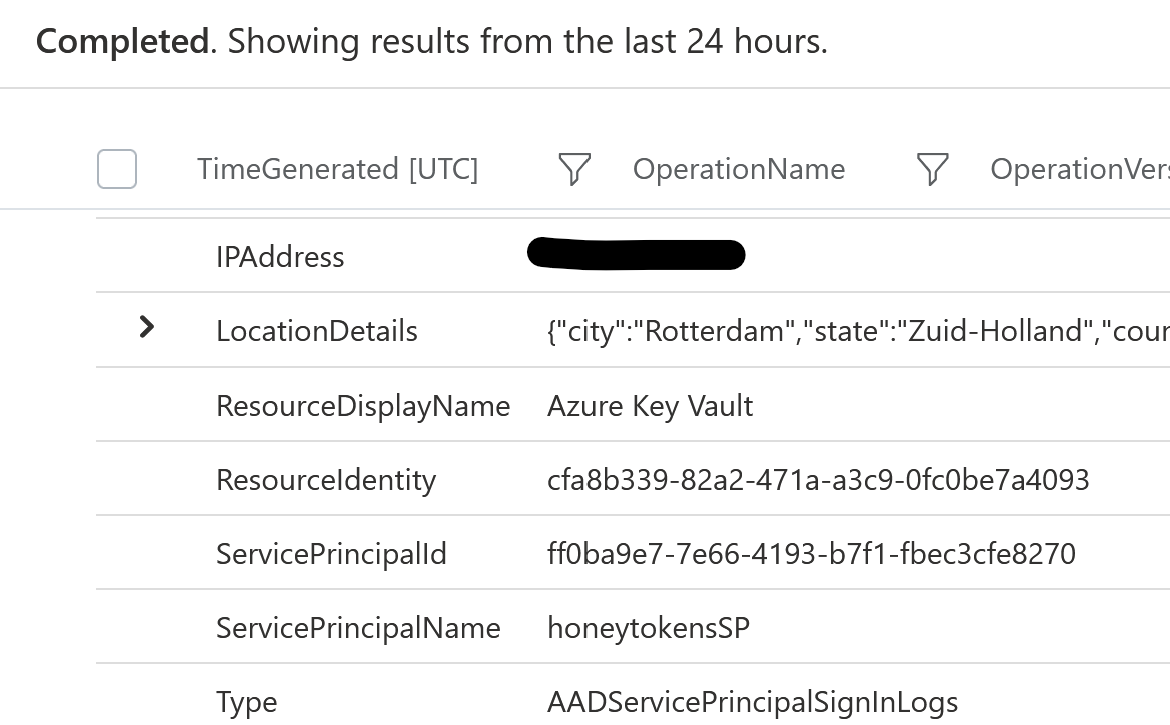Sort by TimeGenerated [UTC] column header
Viewport: 1170px width, 725px height.
click(x=337, y=169)
